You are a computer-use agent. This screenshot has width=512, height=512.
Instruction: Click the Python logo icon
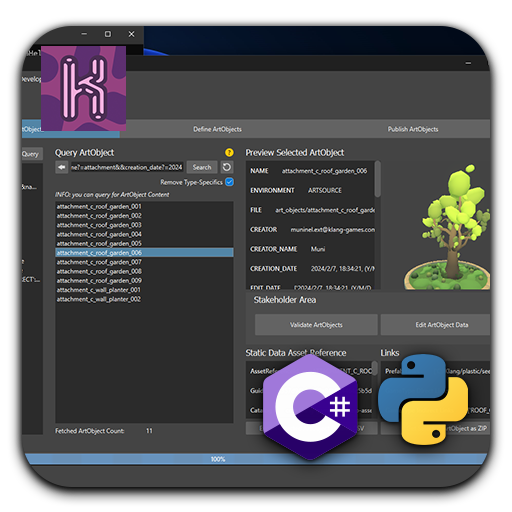tap(423, 399)
